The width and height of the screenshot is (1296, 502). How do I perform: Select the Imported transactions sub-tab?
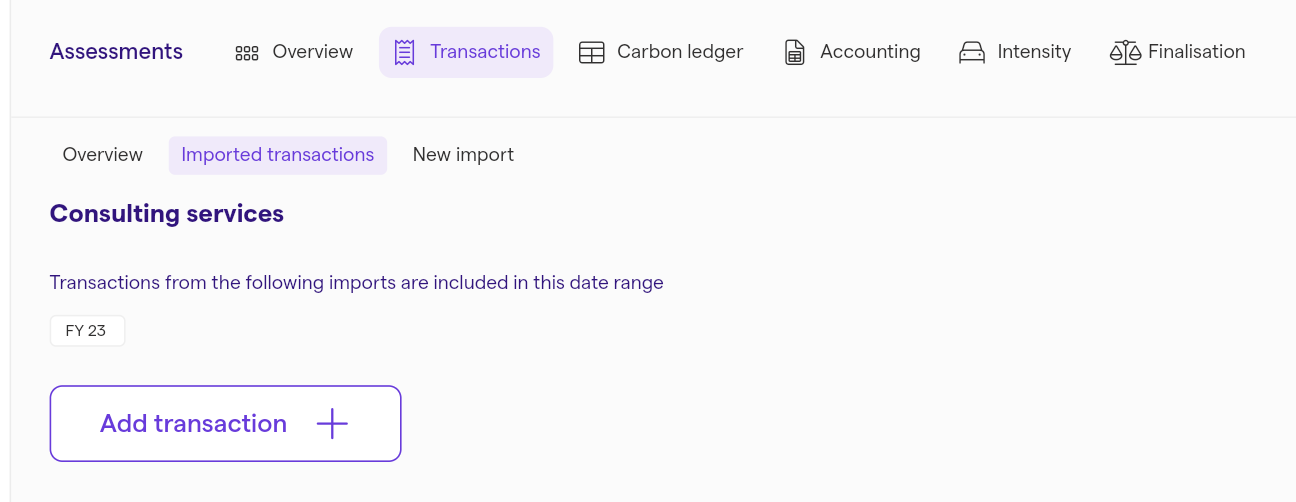coord(278,155)
